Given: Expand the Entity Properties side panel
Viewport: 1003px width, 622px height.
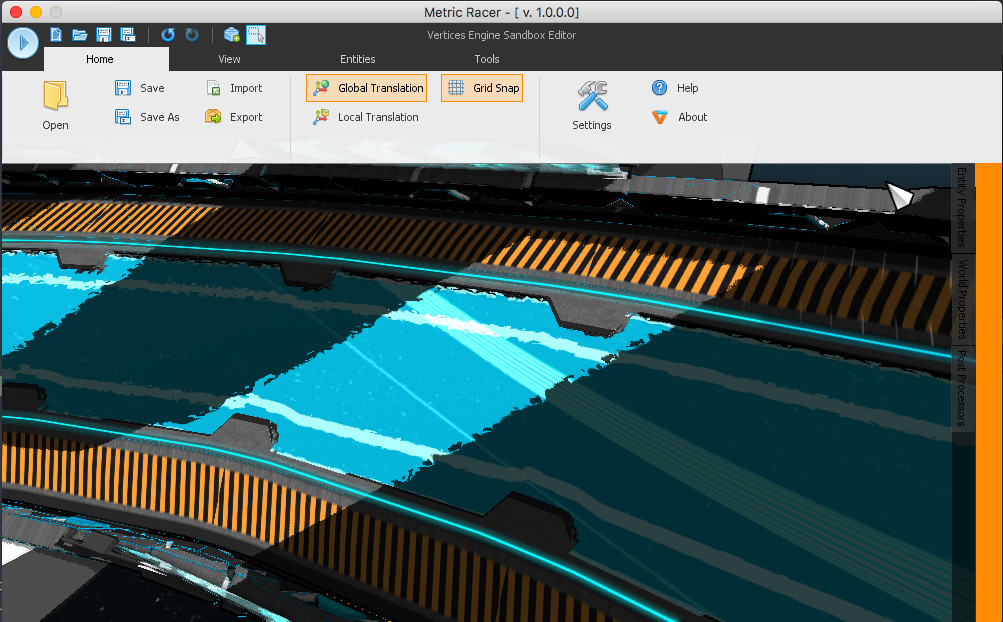Looking at the screenshot, I should tap(963, 208).
